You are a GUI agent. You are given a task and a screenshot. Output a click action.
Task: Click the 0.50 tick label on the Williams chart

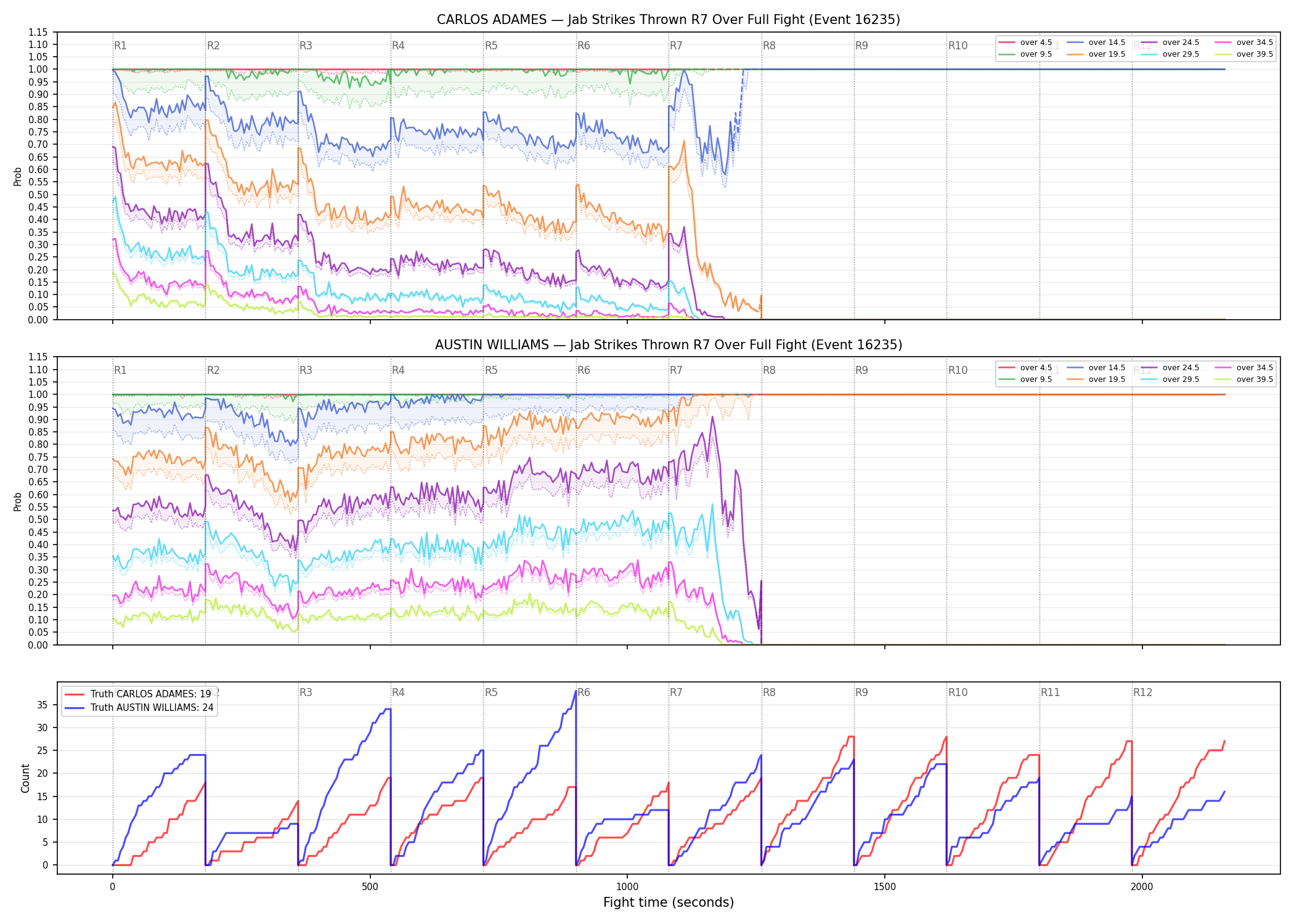tap(38, 519)
